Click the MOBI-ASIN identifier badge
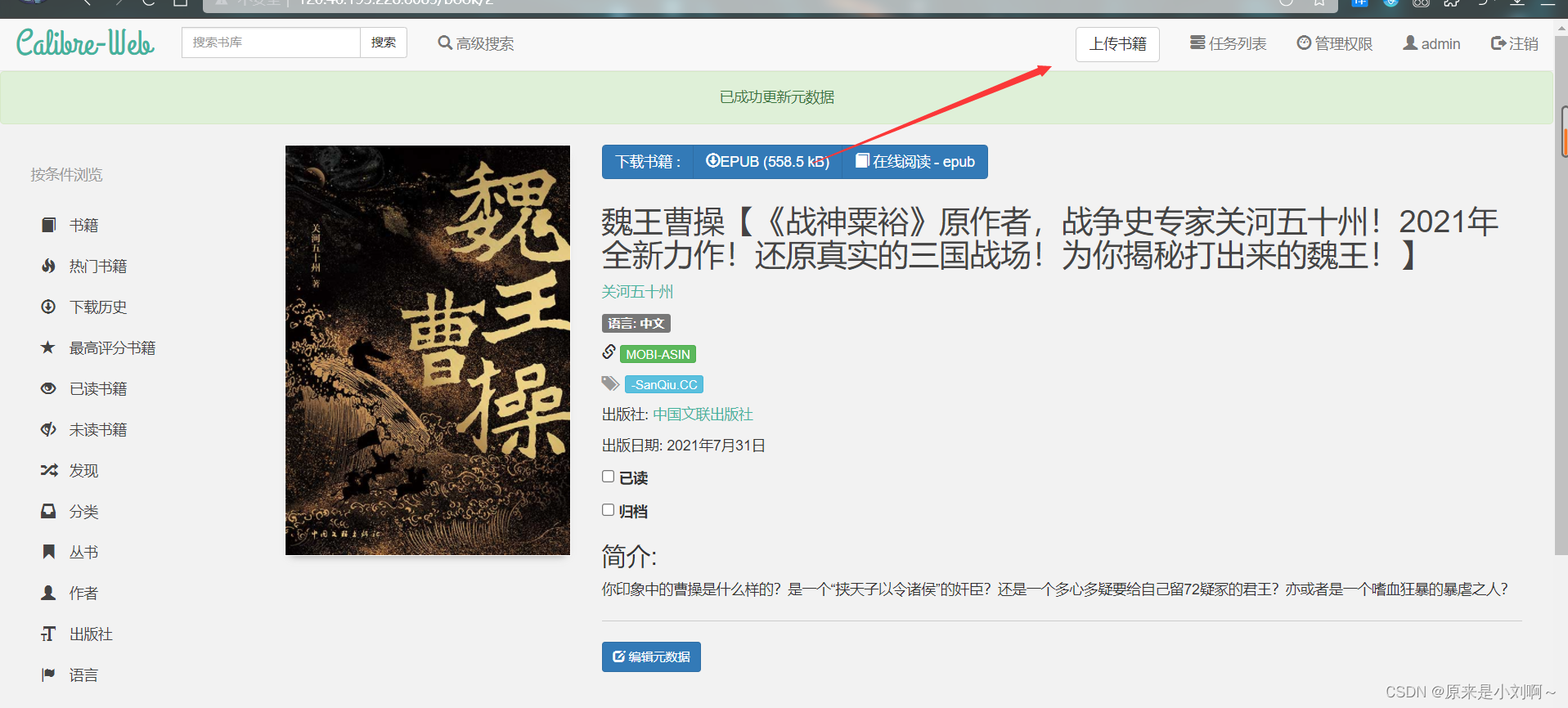Image resolution: width=1568 pixels, height=708 pixels. tap(658, 354)
